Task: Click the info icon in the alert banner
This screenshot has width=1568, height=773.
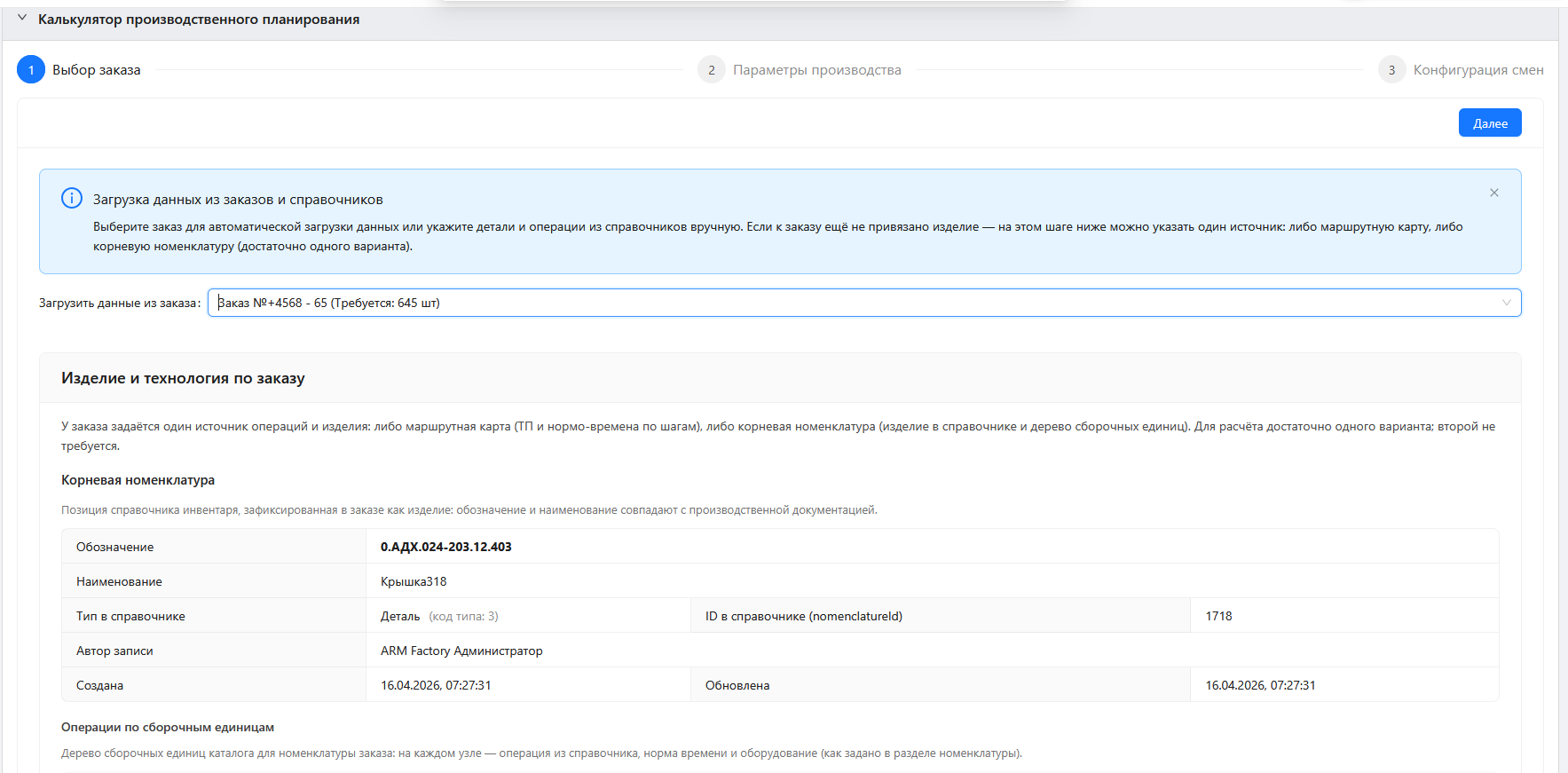Action: 72,198
